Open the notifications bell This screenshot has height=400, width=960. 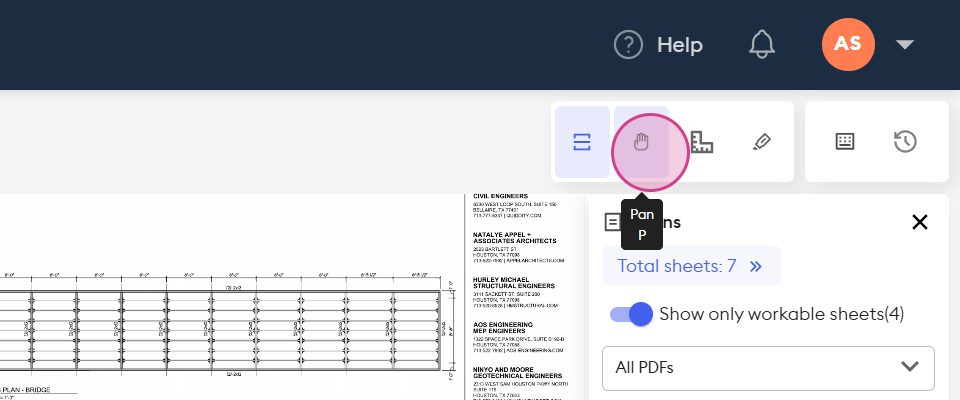(762, 44)
